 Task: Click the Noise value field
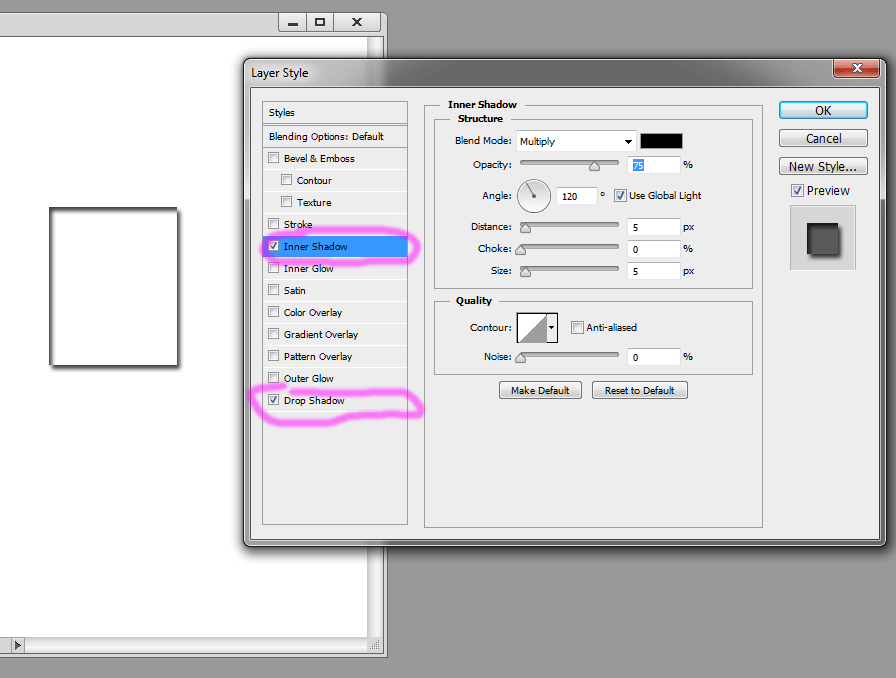654,357
